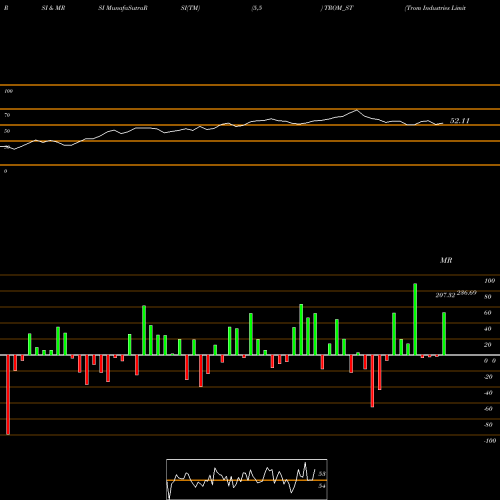This screenshot has height=500, width=500.
Task: Click the tallest green bar in MR histogram
Action: pyautogui.click(x=415, y=319)
